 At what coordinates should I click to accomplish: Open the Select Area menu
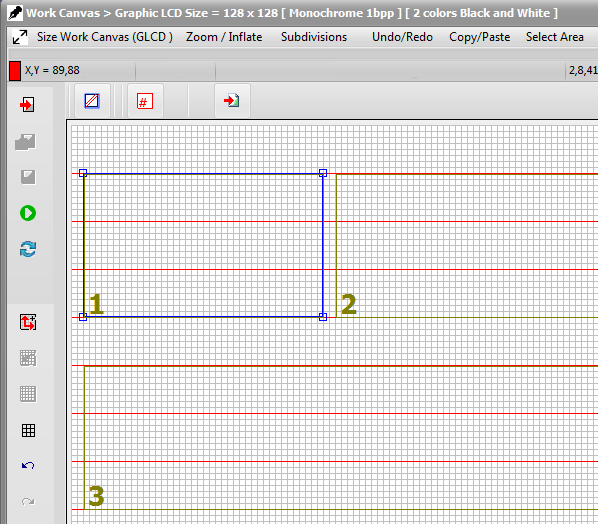coord(555,37)
